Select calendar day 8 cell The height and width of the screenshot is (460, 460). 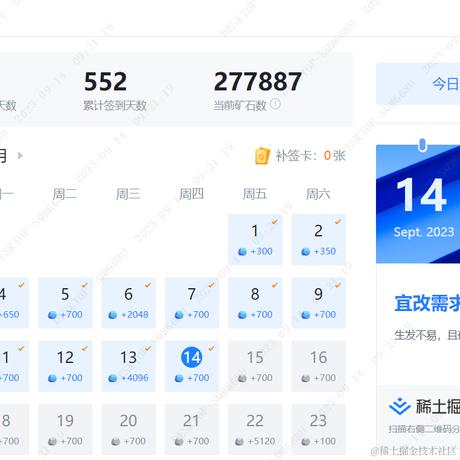(x=255, y=303)
